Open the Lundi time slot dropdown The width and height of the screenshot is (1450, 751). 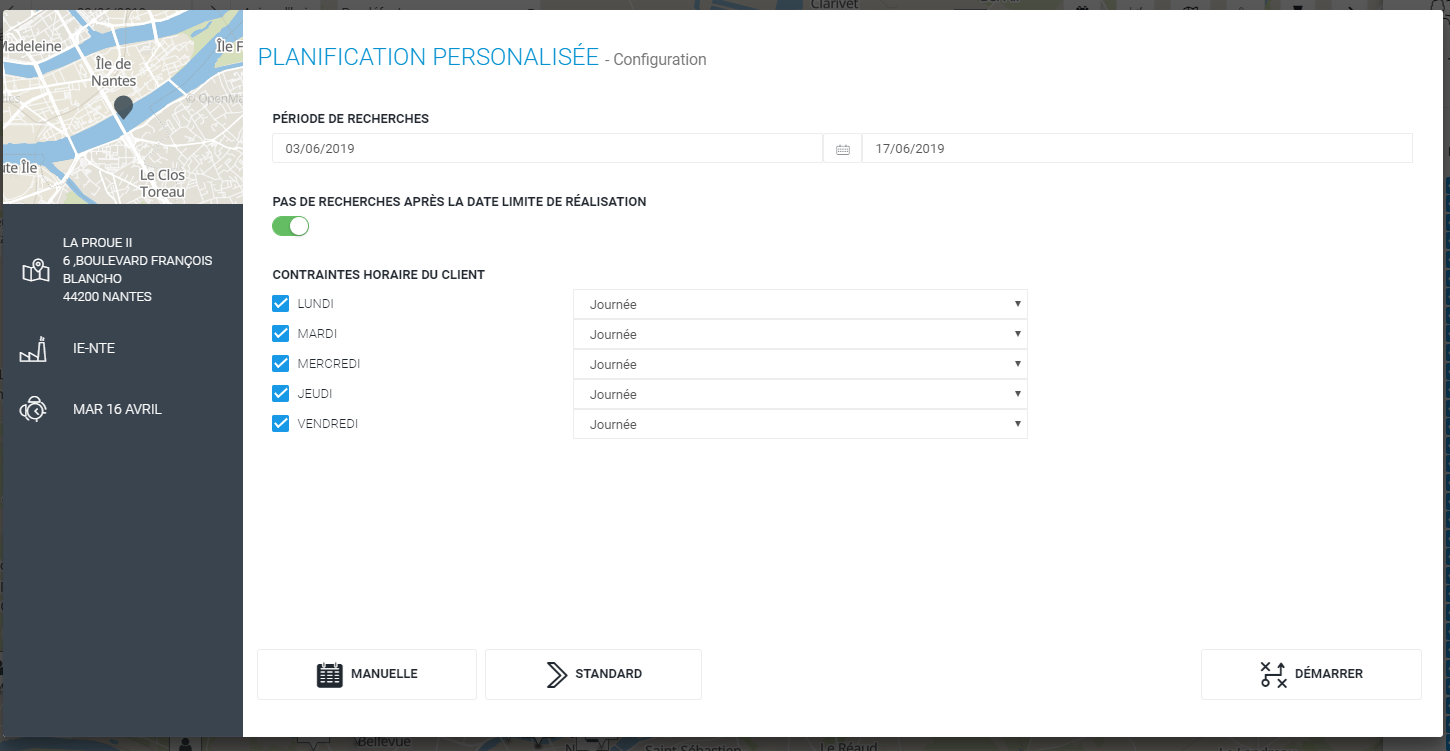click(x=799, y=304)
